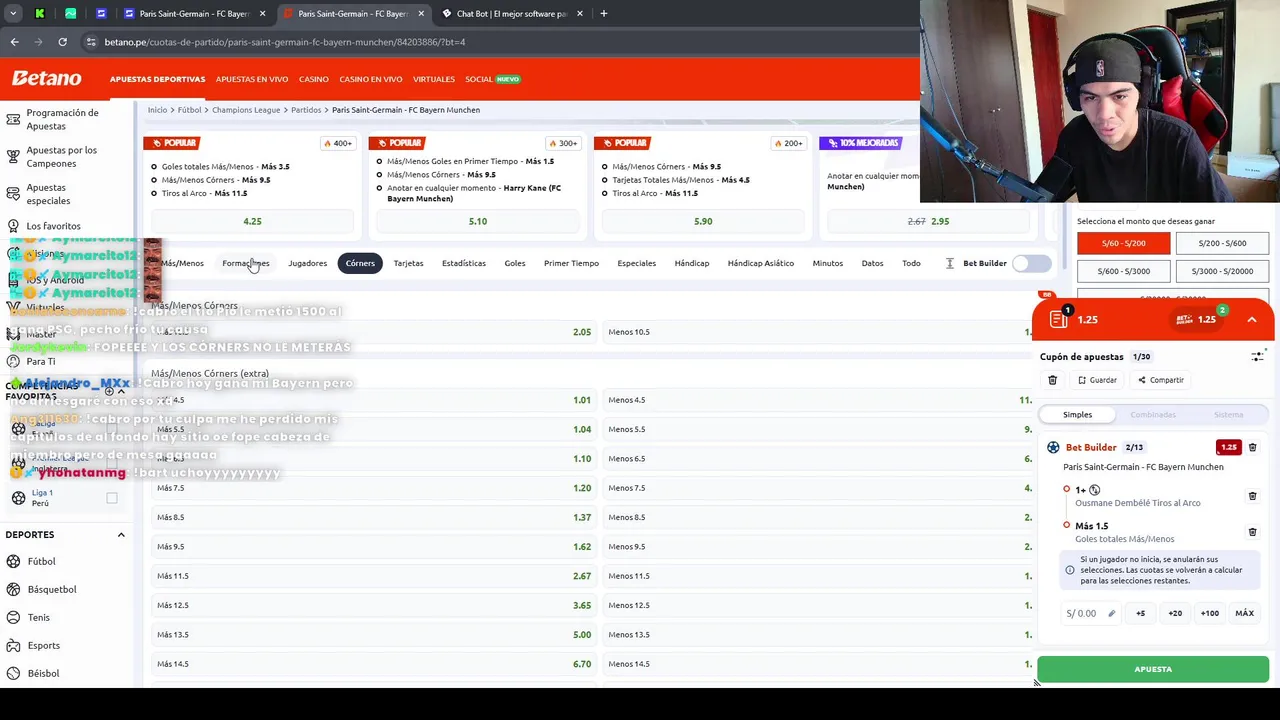Screen dimensions: 1280x720
Task: Collapse the bet slip panel chevron
Action: (1251, 319)
